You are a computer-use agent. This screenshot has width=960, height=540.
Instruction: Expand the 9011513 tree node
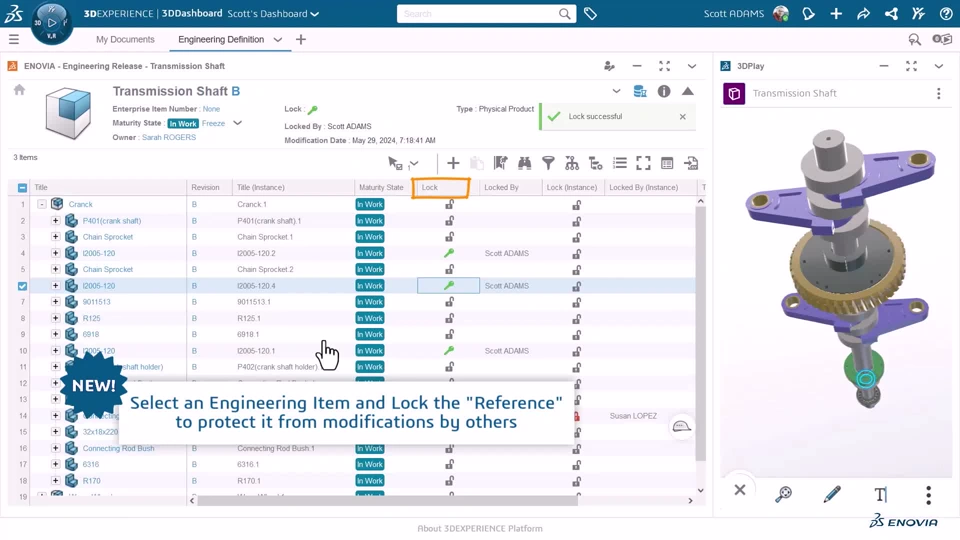point(55,302)
